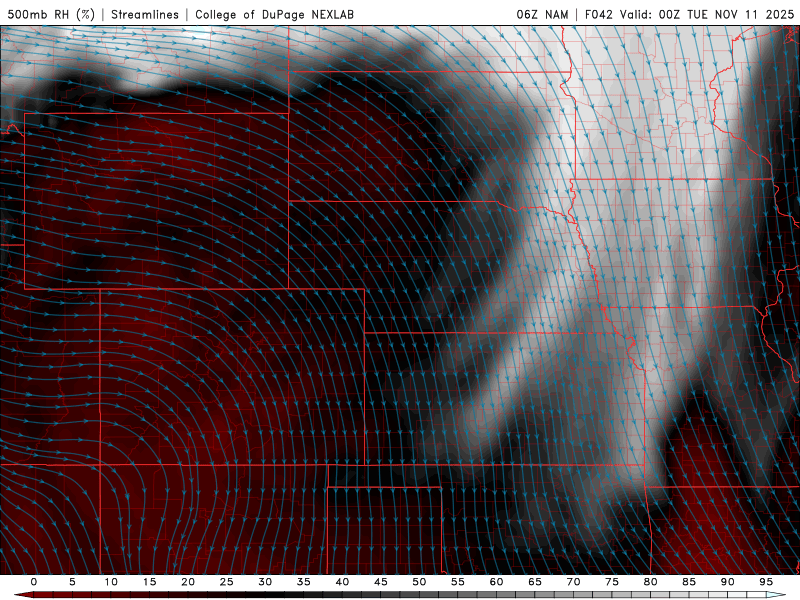
Task: Click the 'Streamlines' label in header
Action: tap(145, 14)
